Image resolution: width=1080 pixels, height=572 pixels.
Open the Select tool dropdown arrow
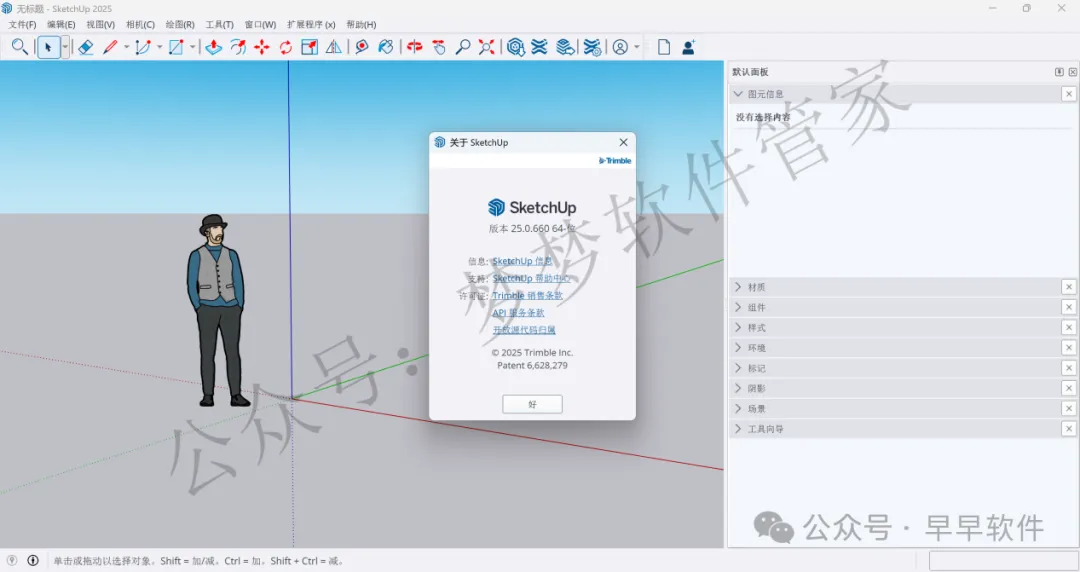65,47
